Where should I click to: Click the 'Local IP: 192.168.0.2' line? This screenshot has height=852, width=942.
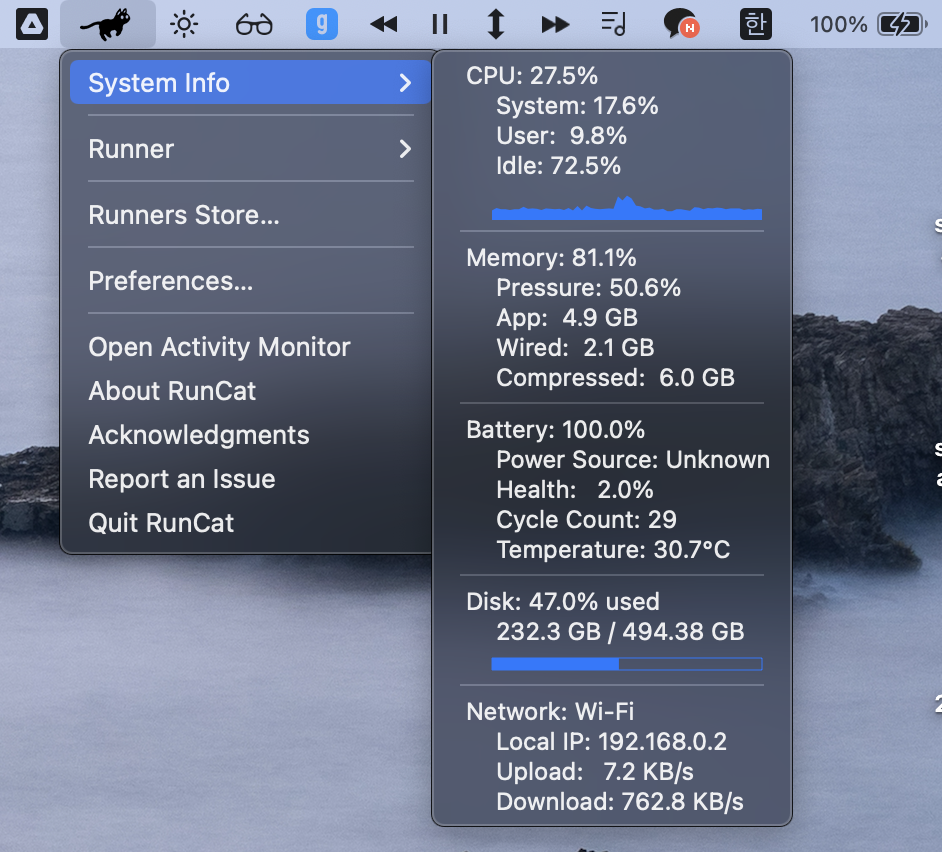pyautogui.click(x=611, y=741)
